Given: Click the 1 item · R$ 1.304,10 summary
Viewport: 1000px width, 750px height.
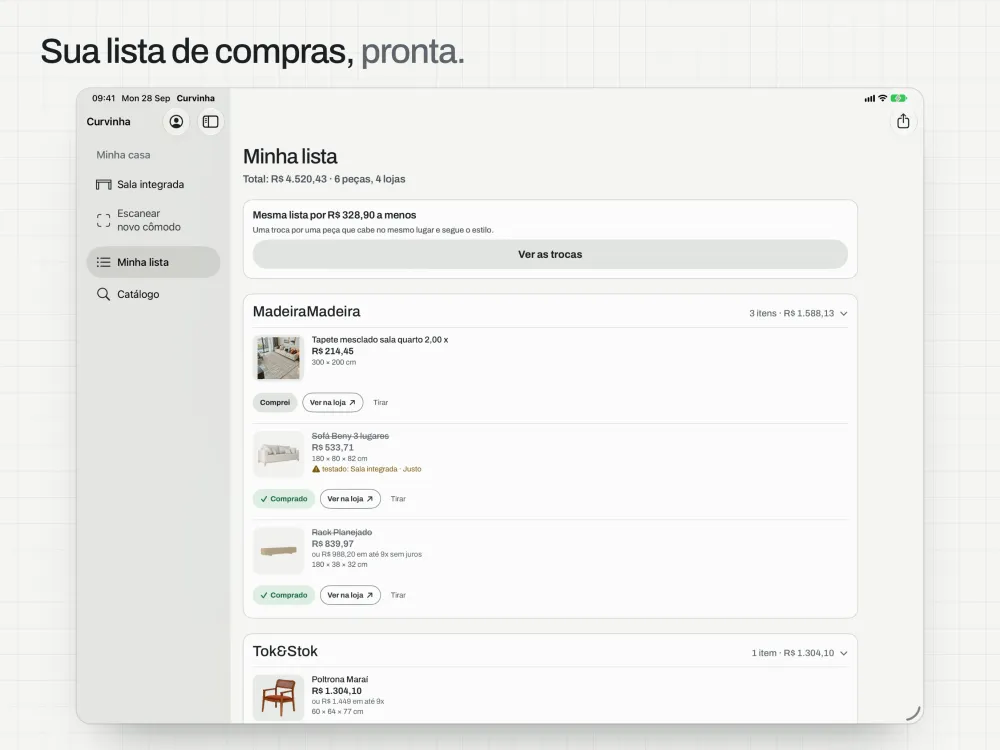Looking at the screenshot, I should [793, 653].
